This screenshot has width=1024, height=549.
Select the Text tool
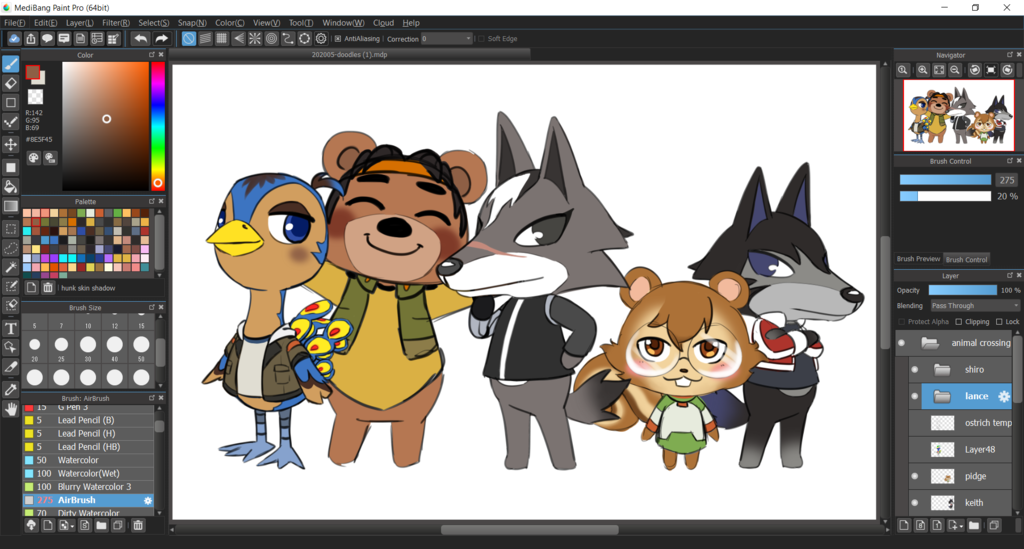point(10,328)
